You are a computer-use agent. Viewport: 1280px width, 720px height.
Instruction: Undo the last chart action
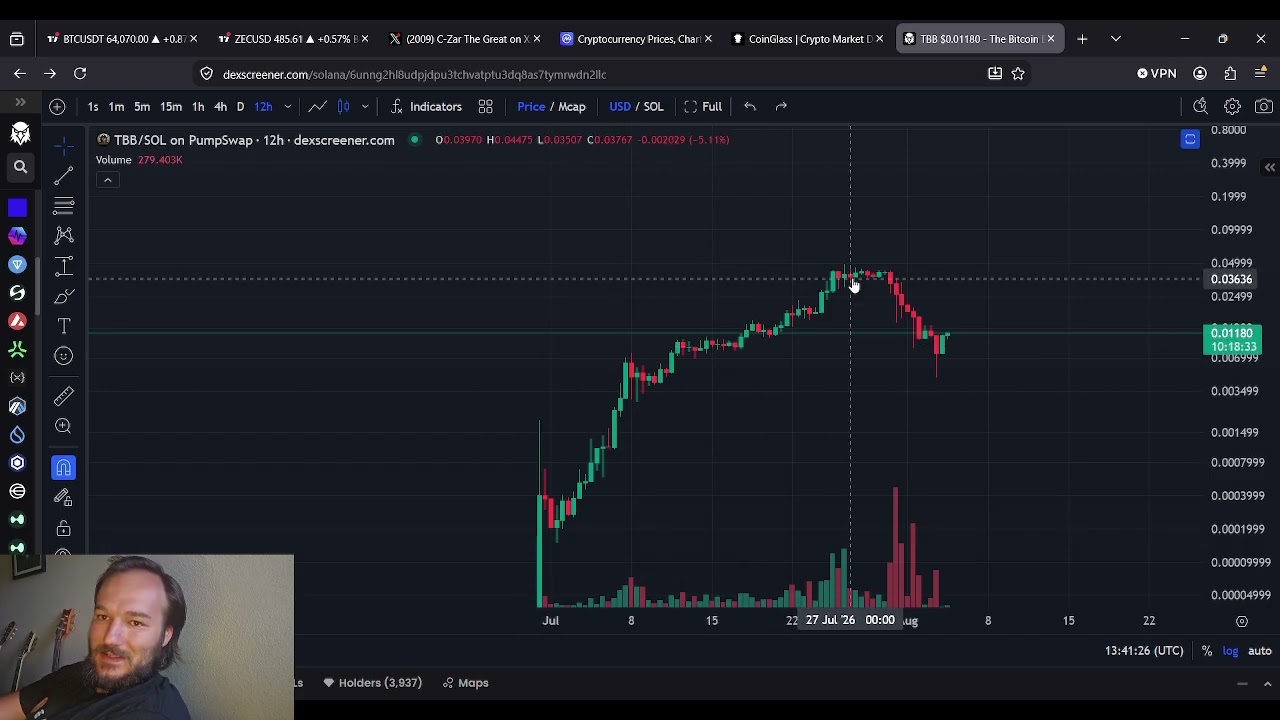[x=750, y=106]
